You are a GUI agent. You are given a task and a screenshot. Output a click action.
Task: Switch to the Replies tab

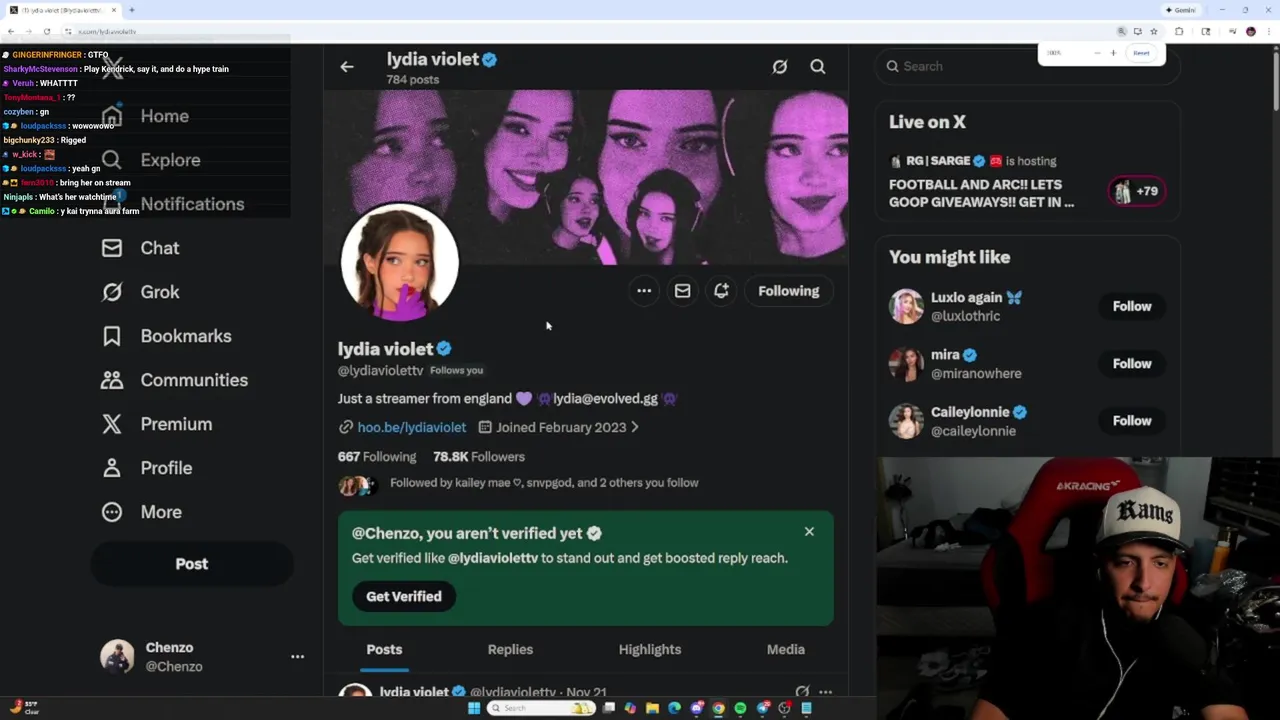[x=510, y=650]
